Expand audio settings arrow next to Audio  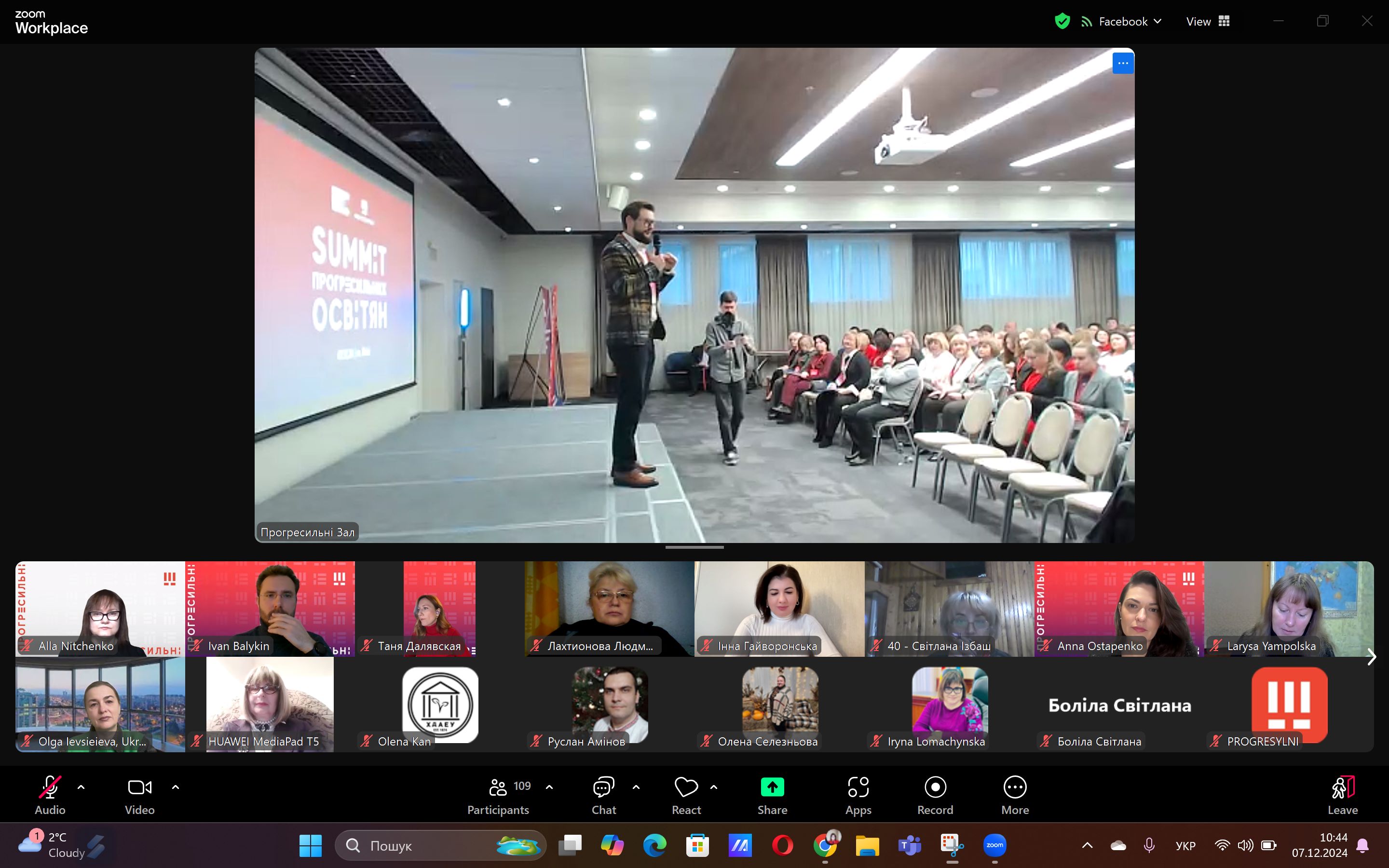(81, 787)
